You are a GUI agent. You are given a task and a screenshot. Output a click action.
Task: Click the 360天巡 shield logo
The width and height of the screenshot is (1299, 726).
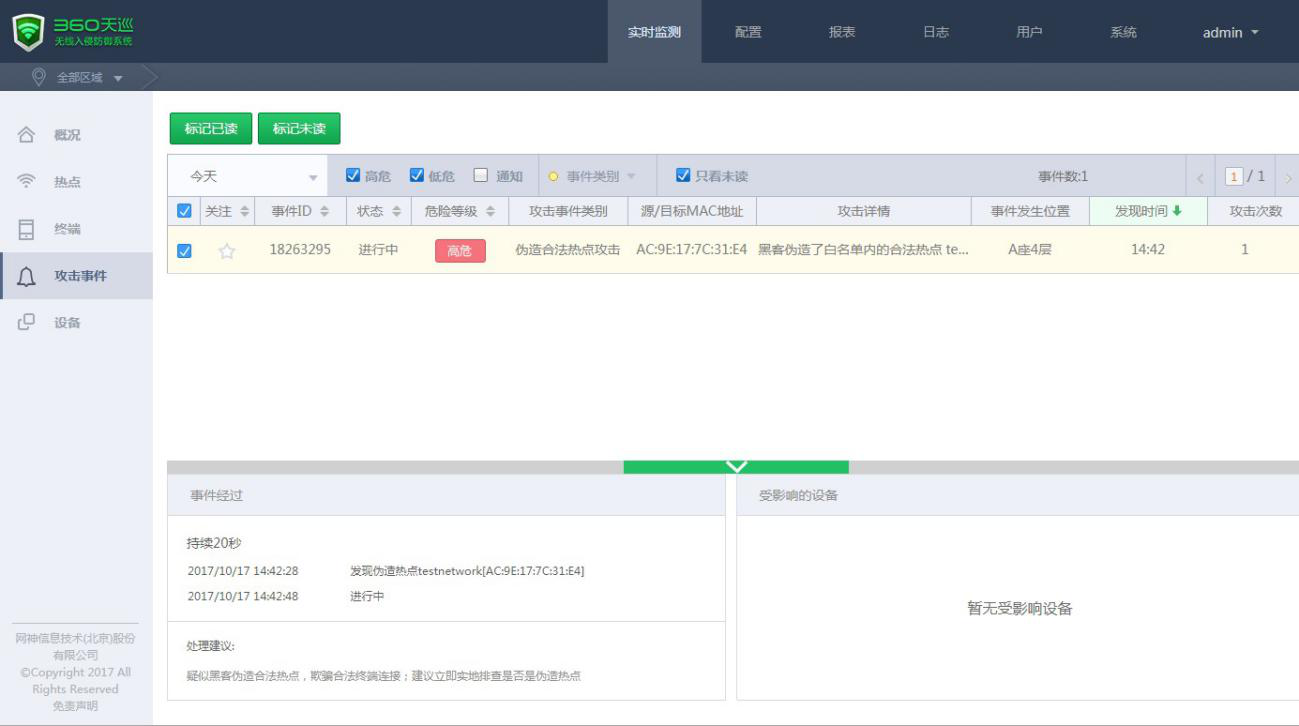pos(28,32)
